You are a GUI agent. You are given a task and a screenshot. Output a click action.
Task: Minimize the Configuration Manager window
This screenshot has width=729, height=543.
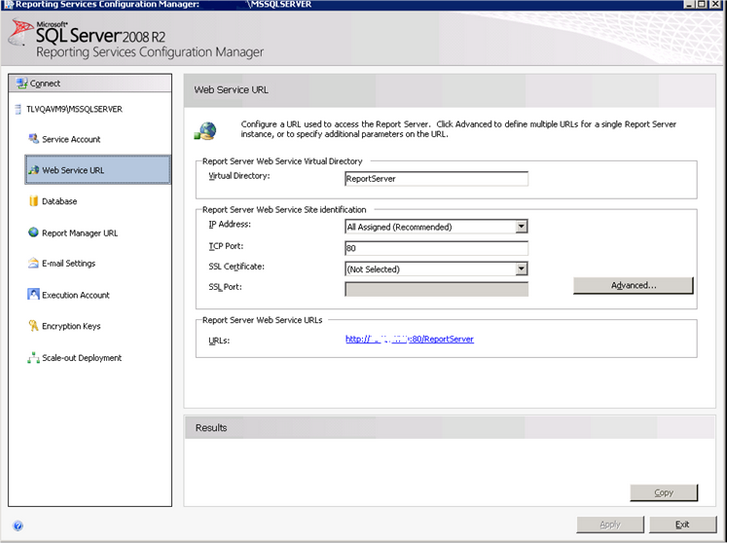point(690,4)
